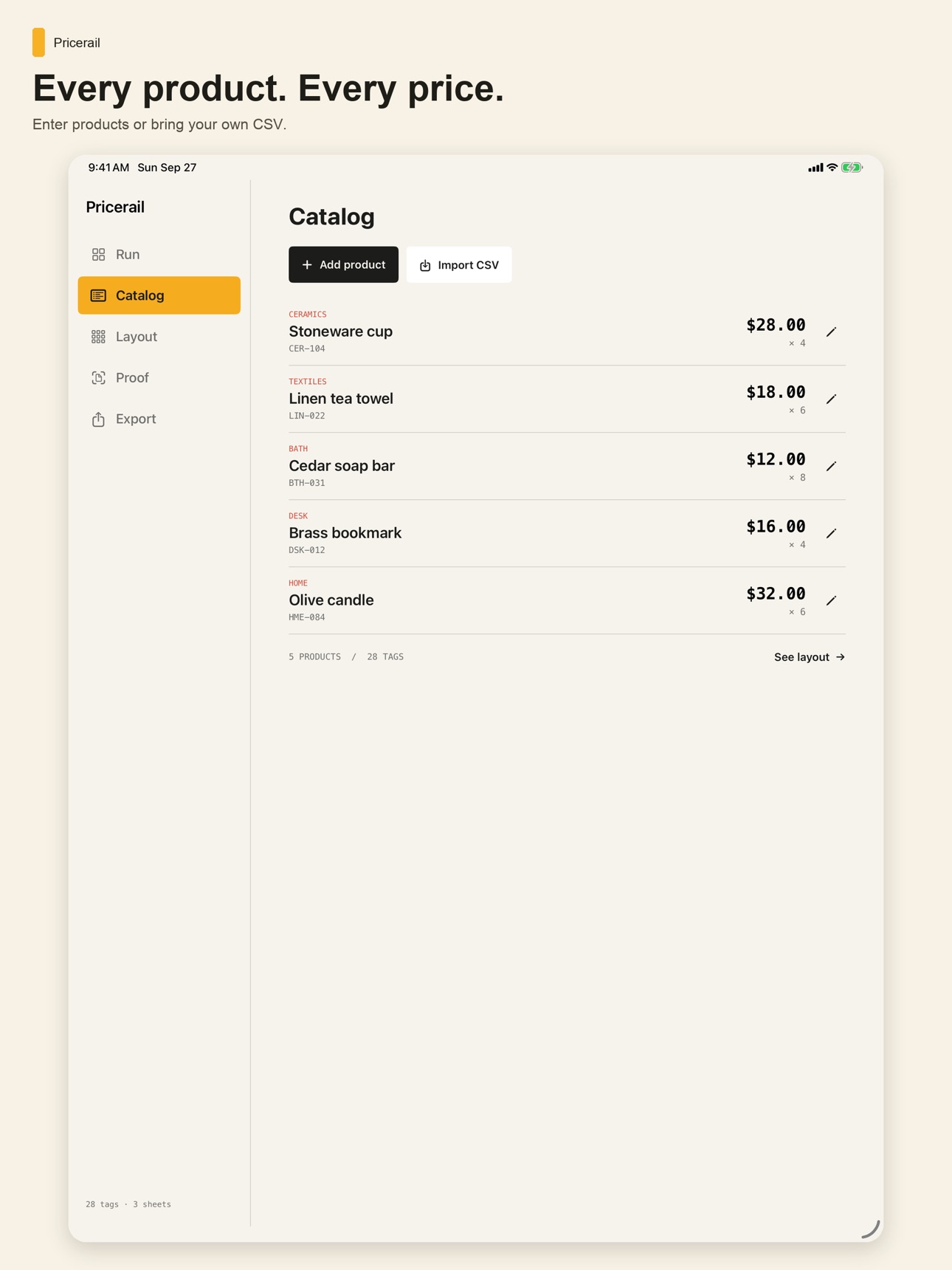Click the DSK-012 SKU code
Viewport: 952px width, 1270px height.
point(307,550)
